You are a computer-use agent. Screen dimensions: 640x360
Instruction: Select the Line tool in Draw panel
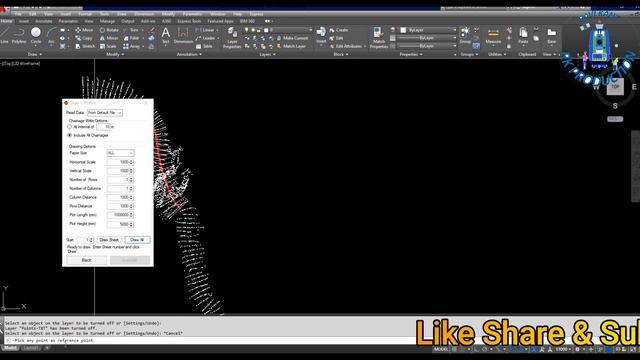coord(4,35)
